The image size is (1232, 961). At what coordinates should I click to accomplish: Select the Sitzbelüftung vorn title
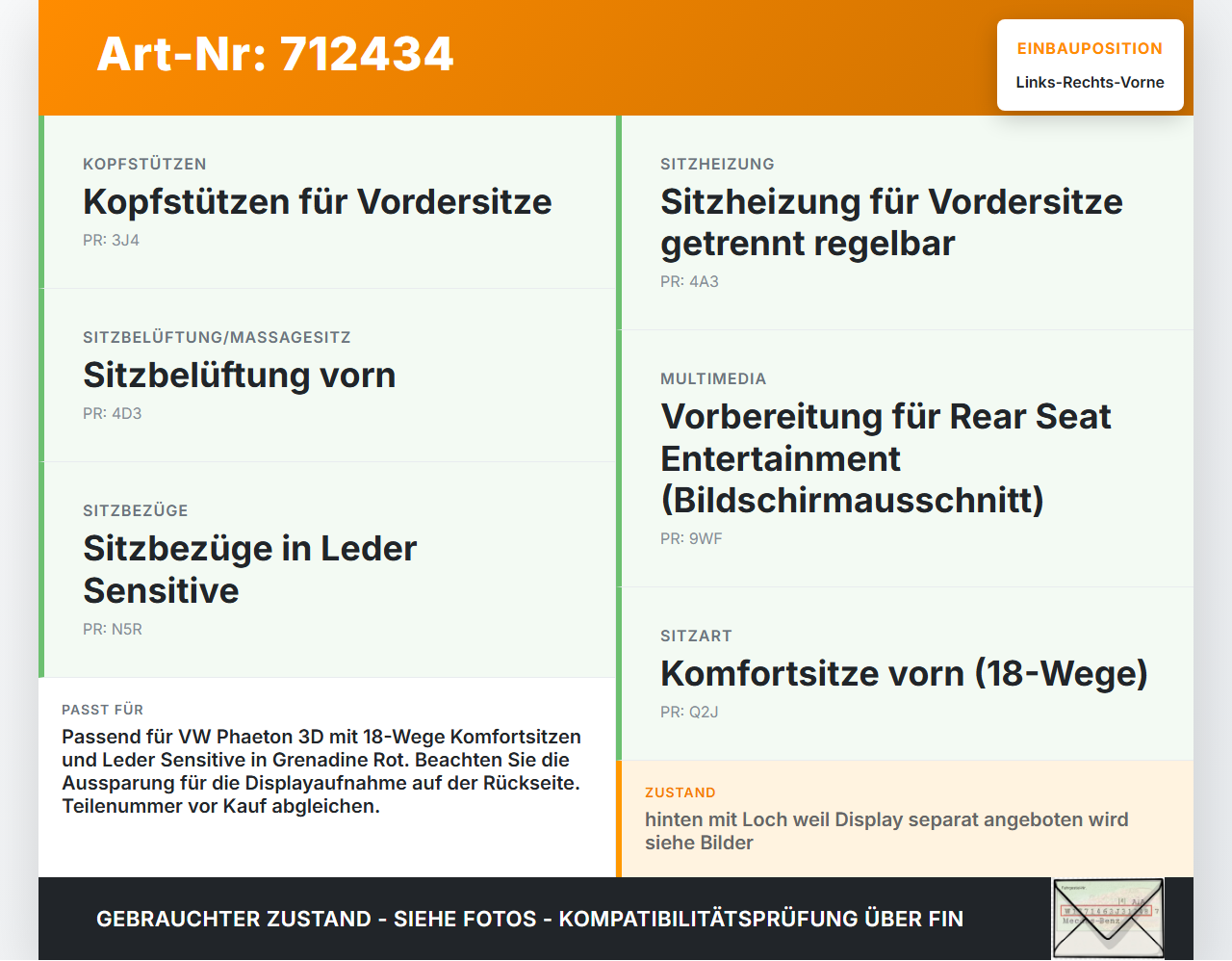coord(240,375)
